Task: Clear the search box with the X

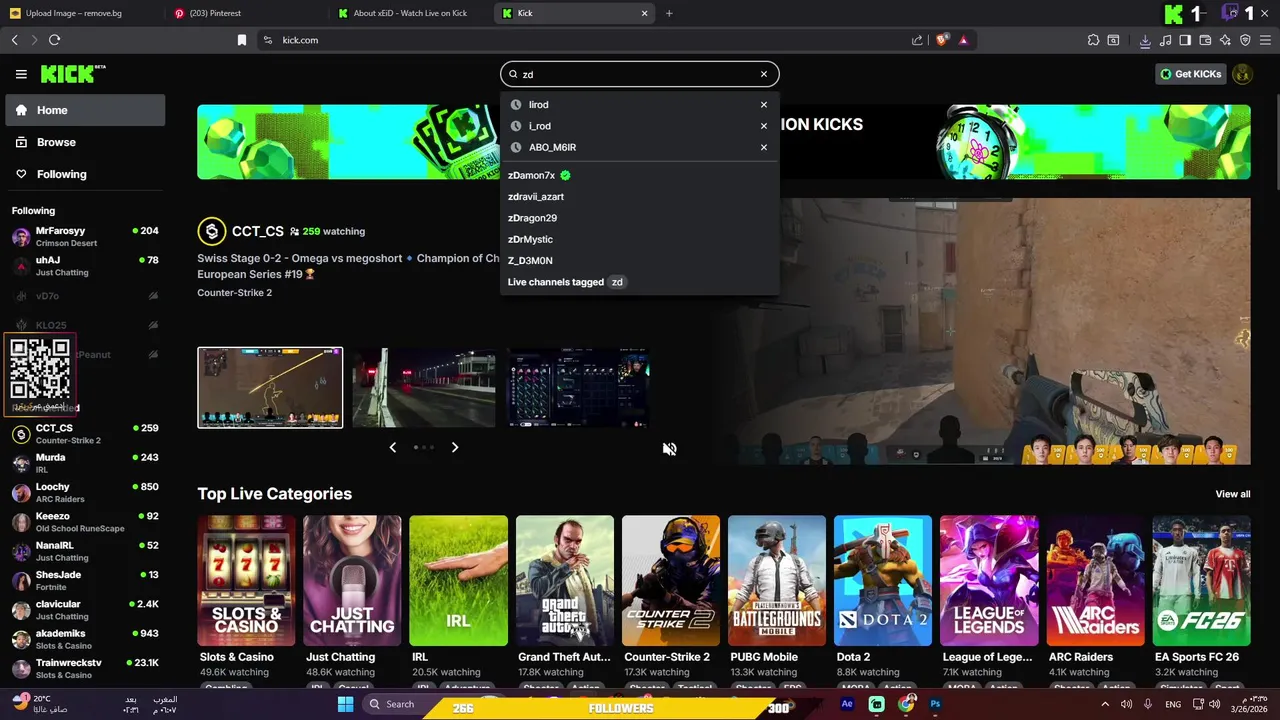Action: (764, 74)
